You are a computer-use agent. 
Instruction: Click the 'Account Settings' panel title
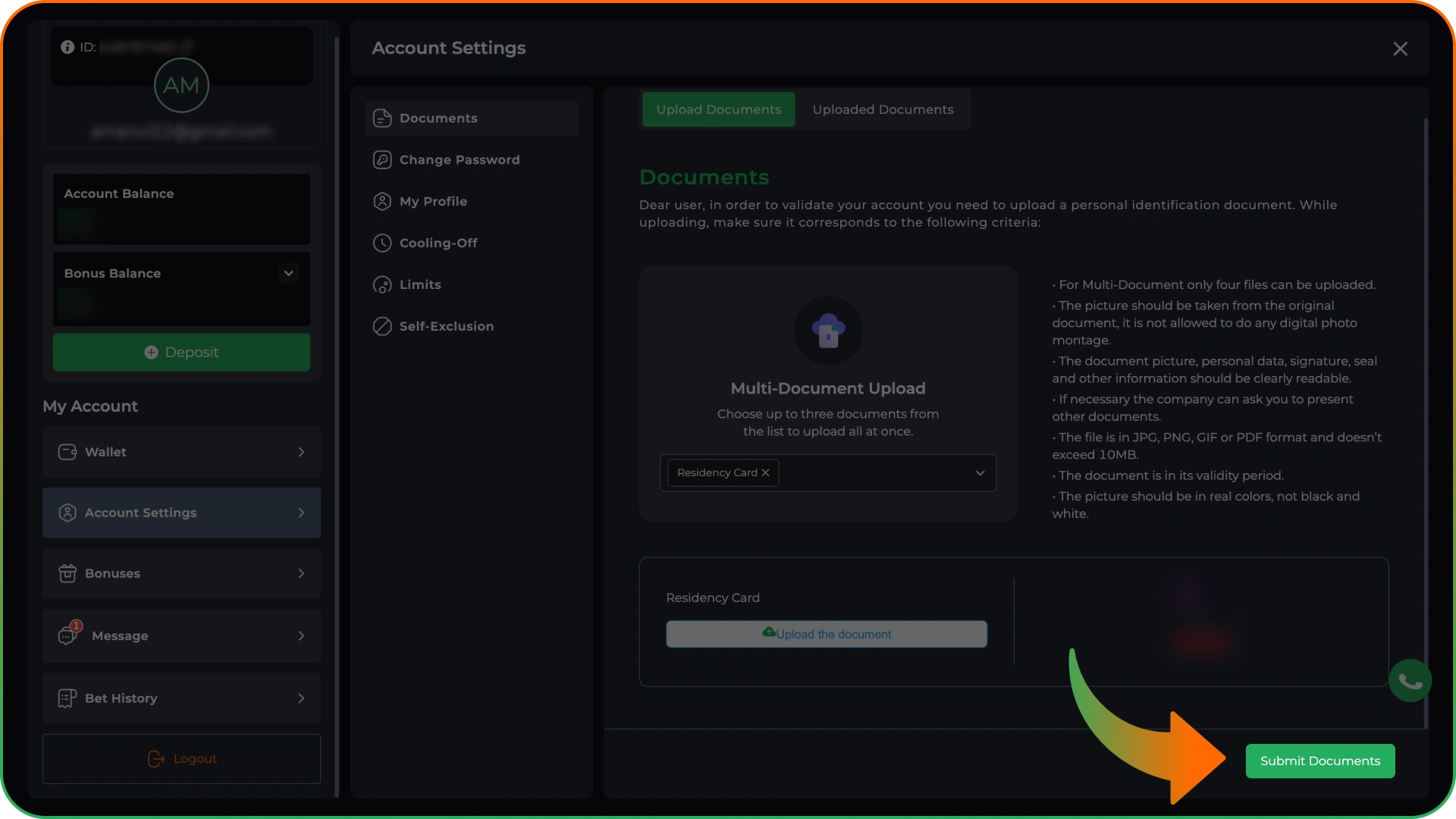point(448,48)
